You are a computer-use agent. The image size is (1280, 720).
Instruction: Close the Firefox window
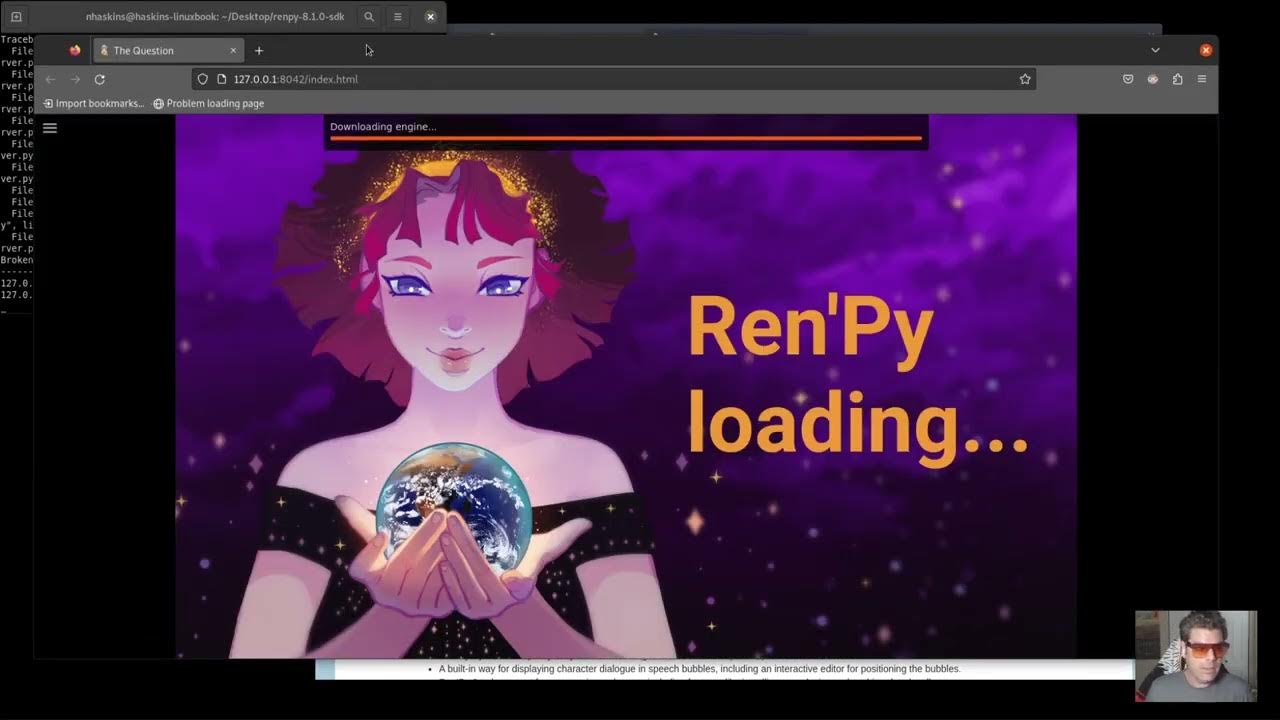(1206, 50)
